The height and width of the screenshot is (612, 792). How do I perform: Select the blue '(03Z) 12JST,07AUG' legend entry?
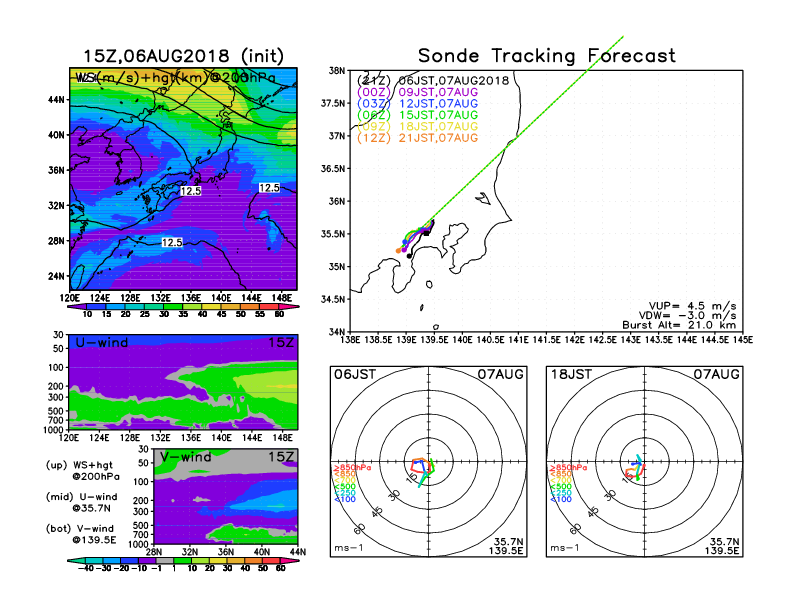tap(417, 104)
